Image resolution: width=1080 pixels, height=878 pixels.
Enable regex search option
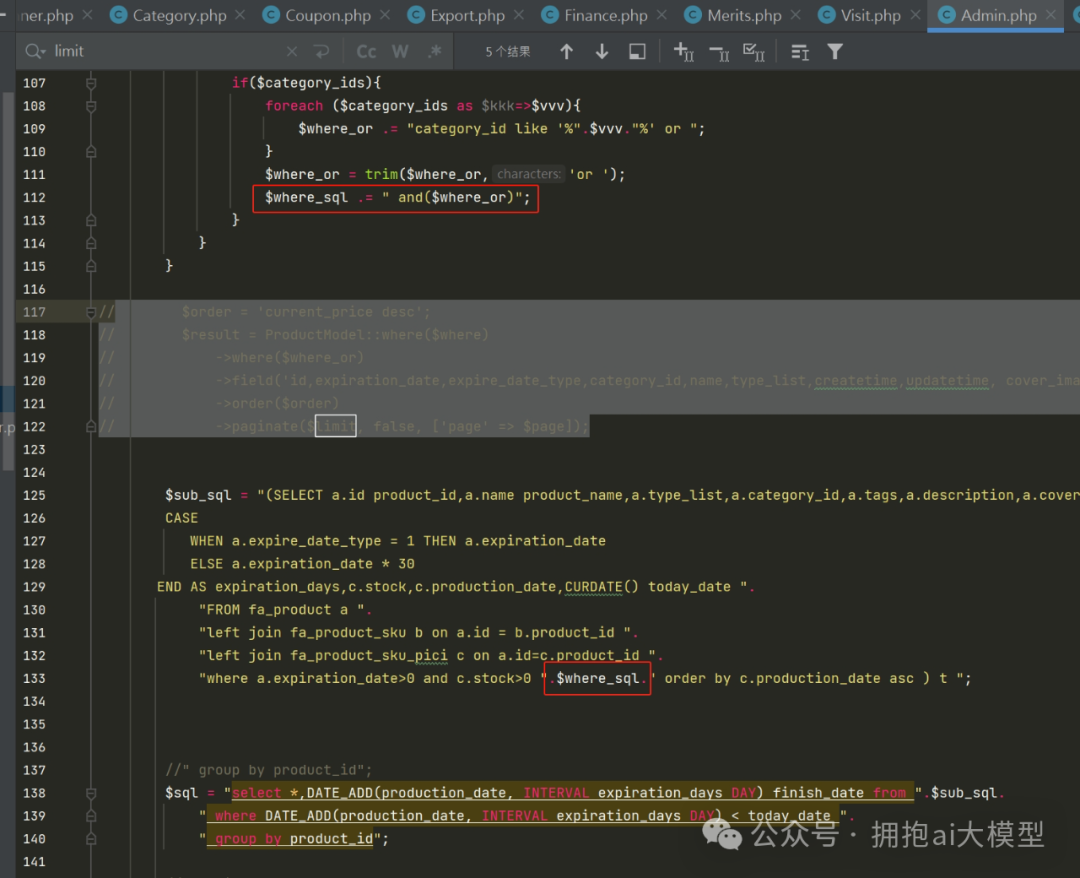434,51
